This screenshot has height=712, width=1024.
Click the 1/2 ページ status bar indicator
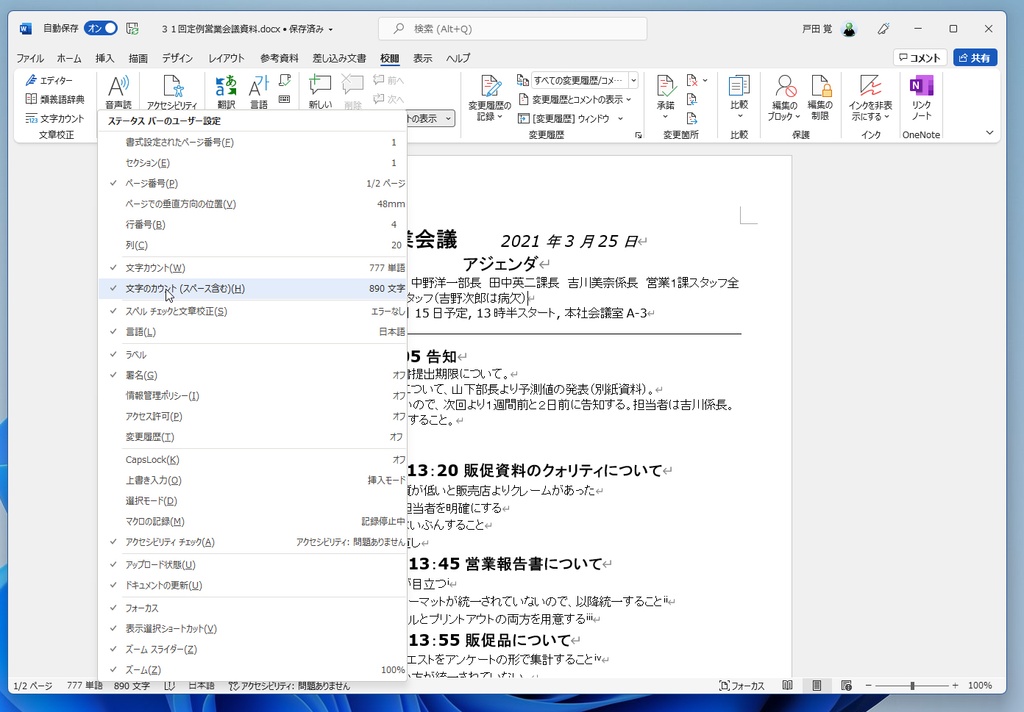[33, 686]
